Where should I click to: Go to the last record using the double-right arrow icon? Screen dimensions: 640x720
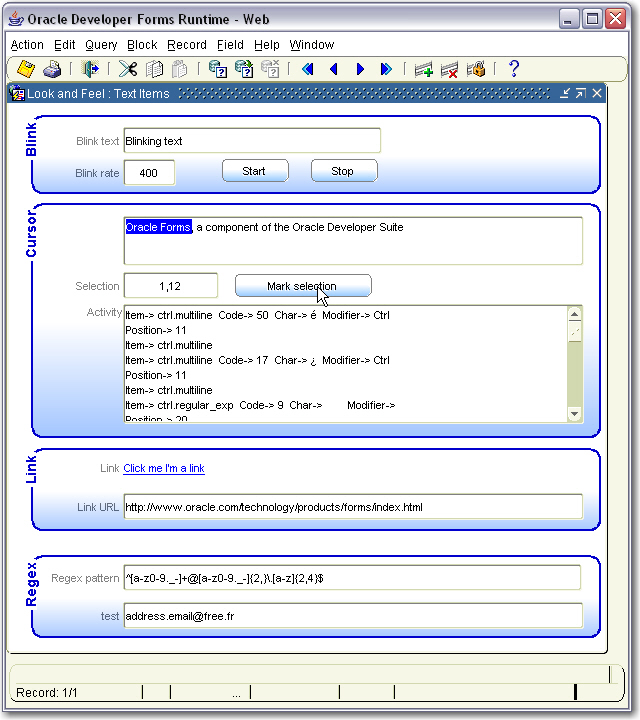point(386,69)
